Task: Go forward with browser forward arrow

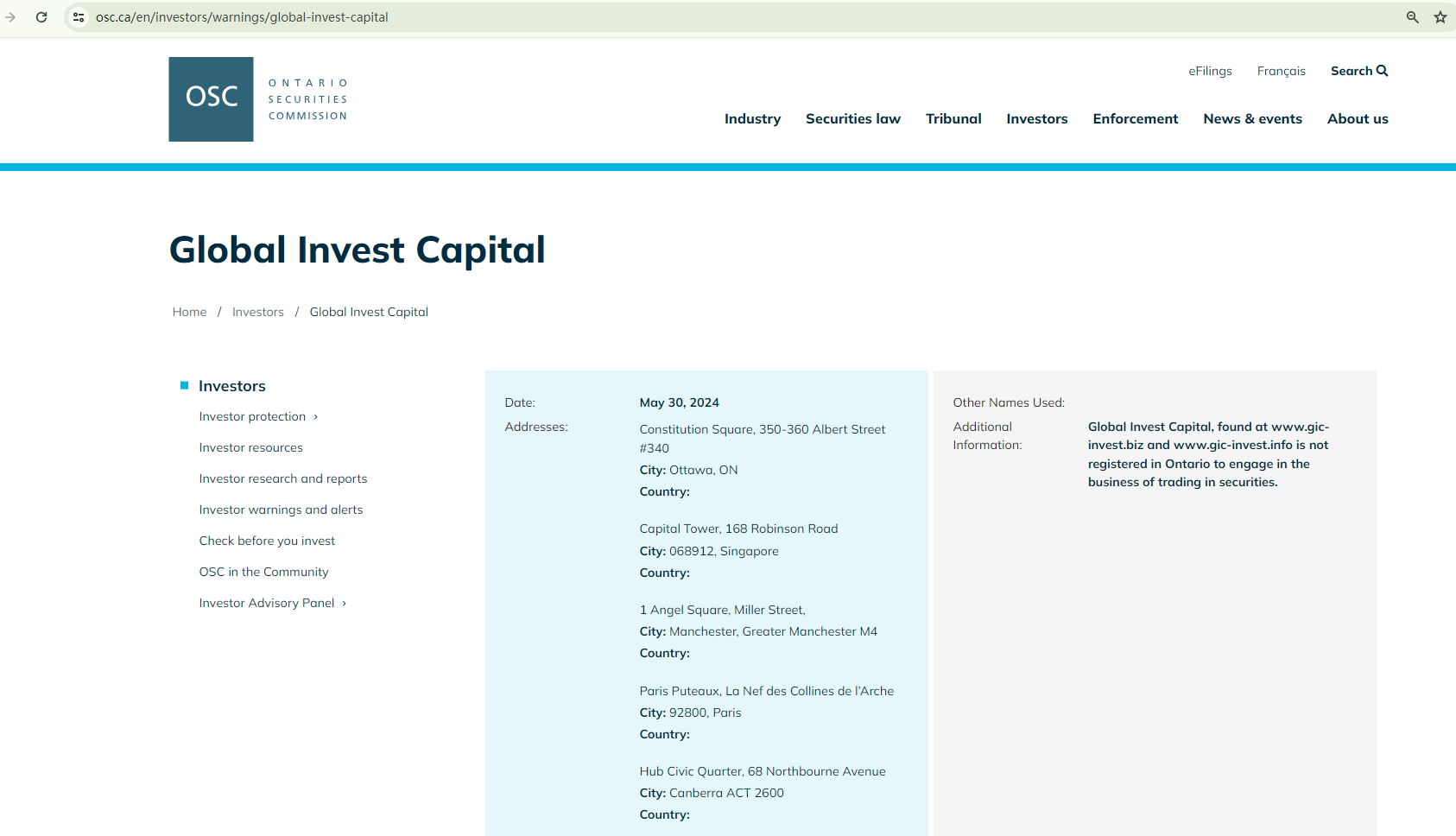Action: click(x=10, y=17)
